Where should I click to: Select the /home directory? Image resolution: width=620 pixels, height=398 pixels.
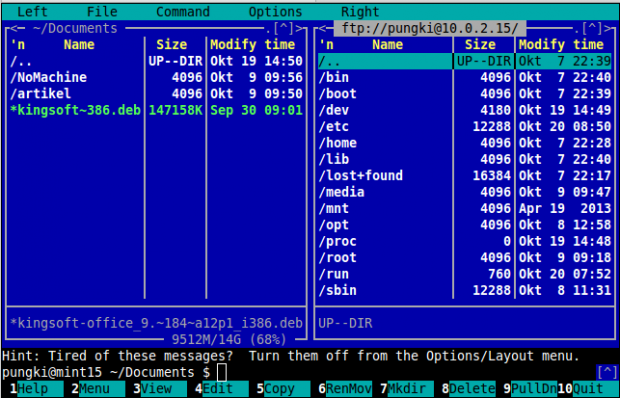tap(465, 143)
